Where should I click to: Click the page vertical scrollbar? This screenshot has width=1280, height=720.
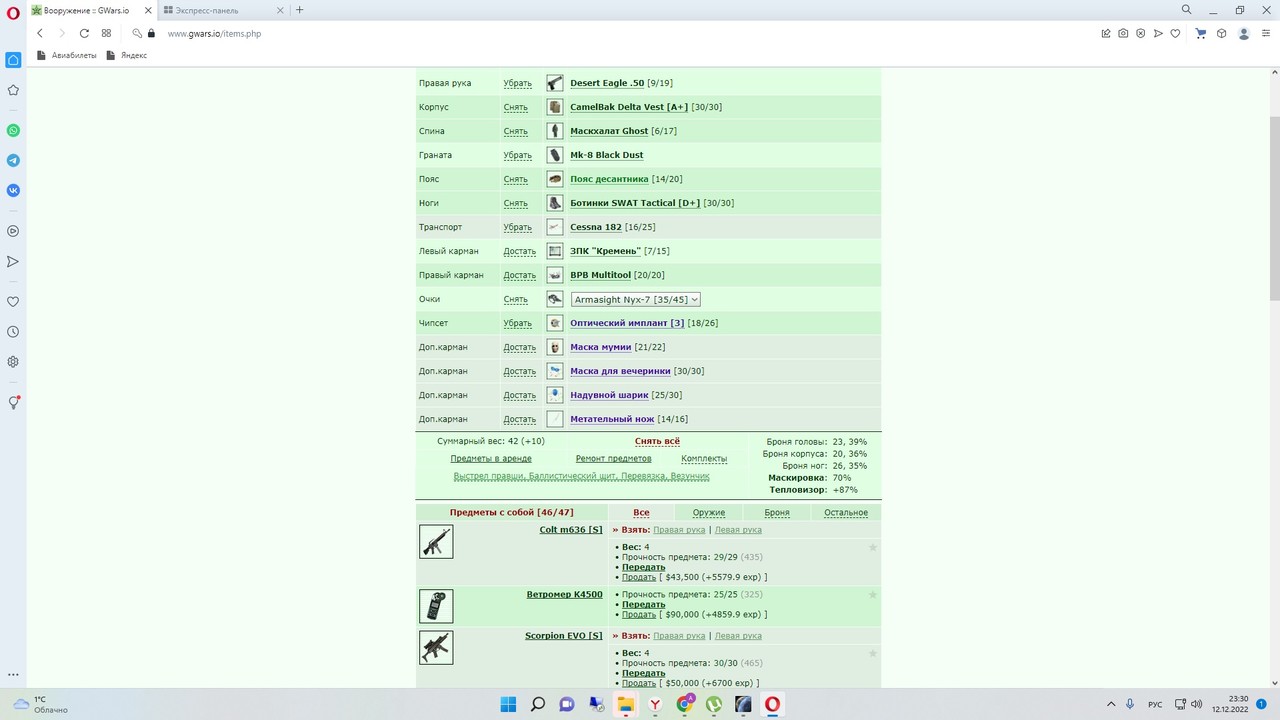[x=1274, y=380]
